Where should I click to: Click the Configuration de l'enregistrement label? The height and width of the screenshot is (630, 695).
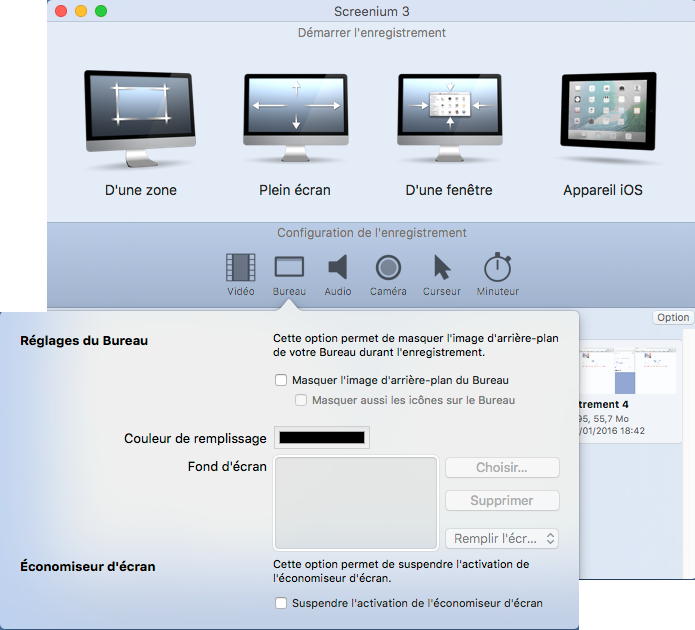point(371,233)
